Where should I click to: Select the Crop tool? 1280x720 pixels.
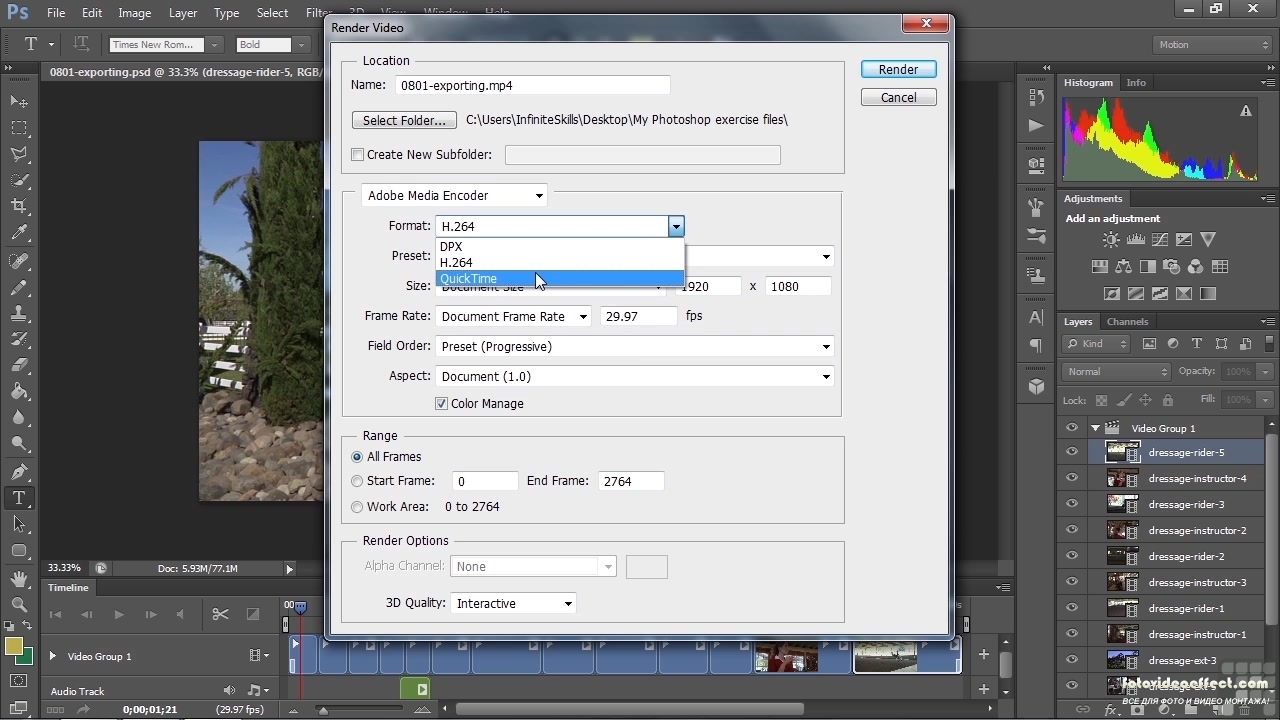pyautogui.click(x=19, y=206)
